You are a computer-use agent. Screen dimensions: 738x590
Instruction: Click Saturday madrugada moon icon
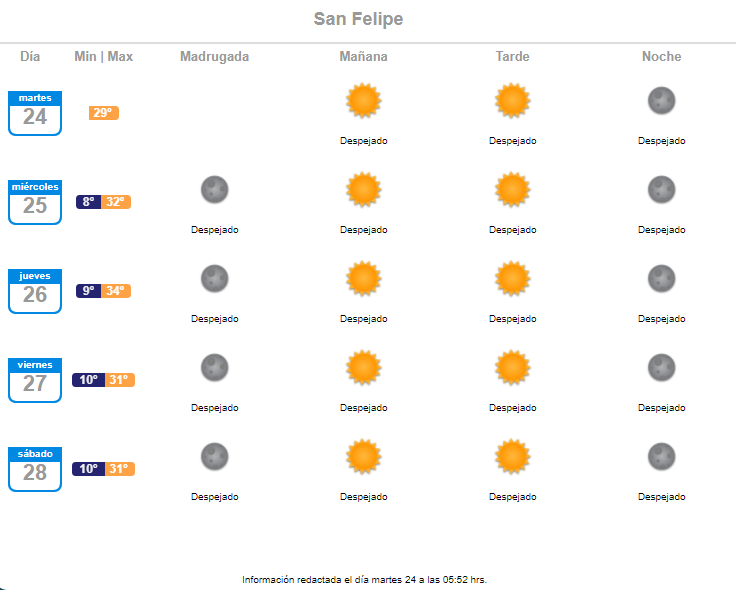(x=215, y=456)
